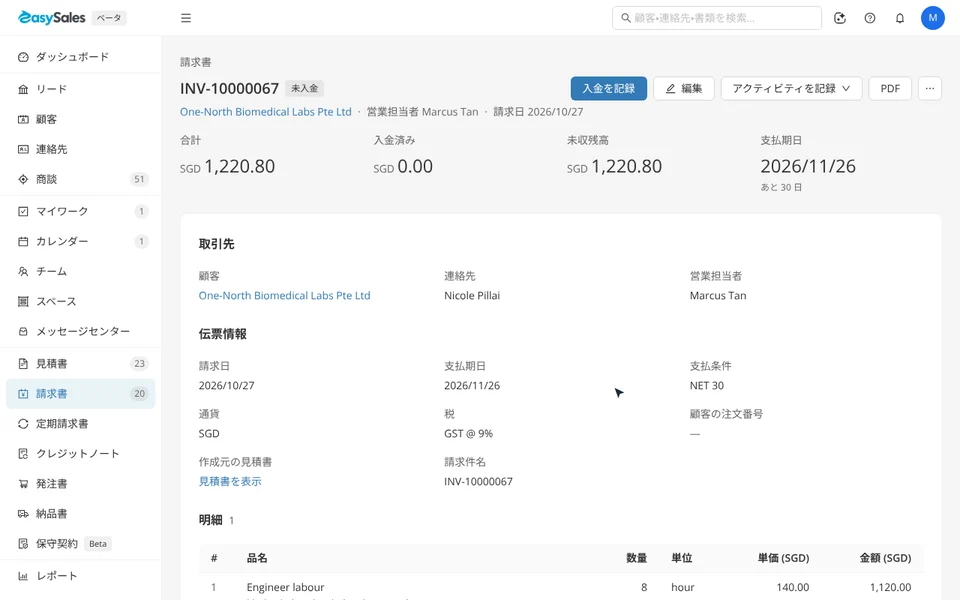The height and width of the screenshot is (600, 960).
Task: Click the 見積書 document icon
Action: click(23, 364)
